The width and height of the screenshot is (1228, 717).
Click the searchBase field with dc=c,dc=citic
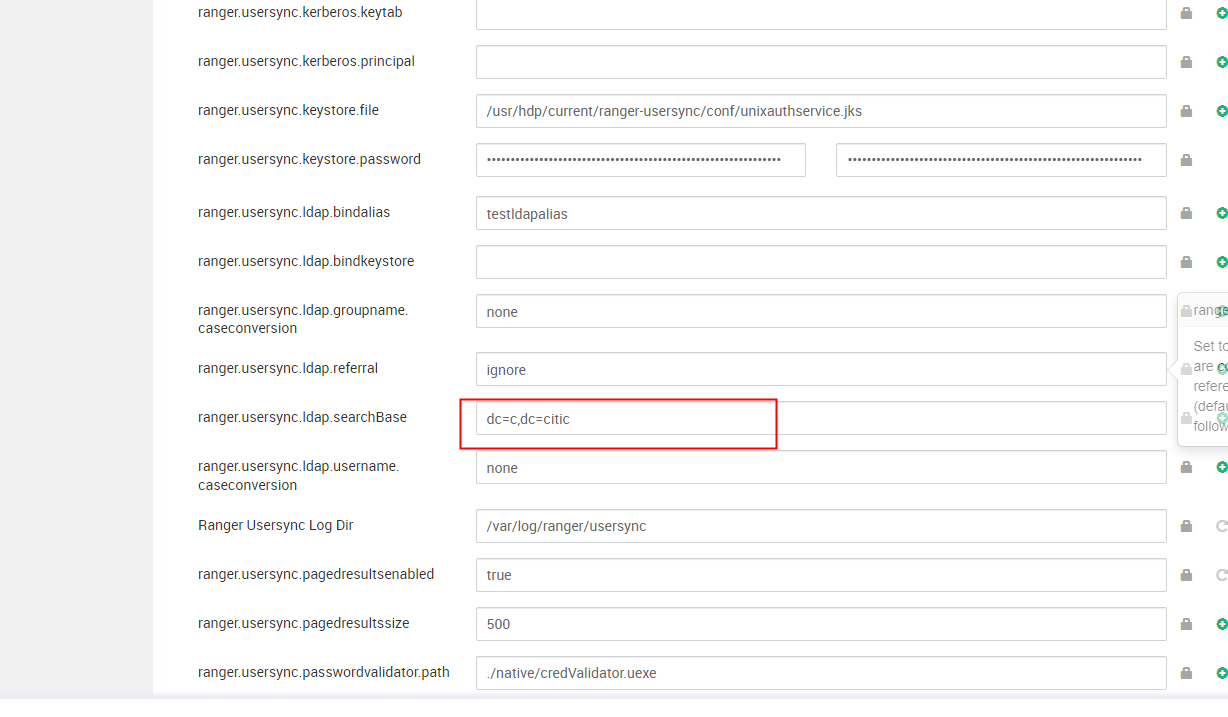coord(821,418)
